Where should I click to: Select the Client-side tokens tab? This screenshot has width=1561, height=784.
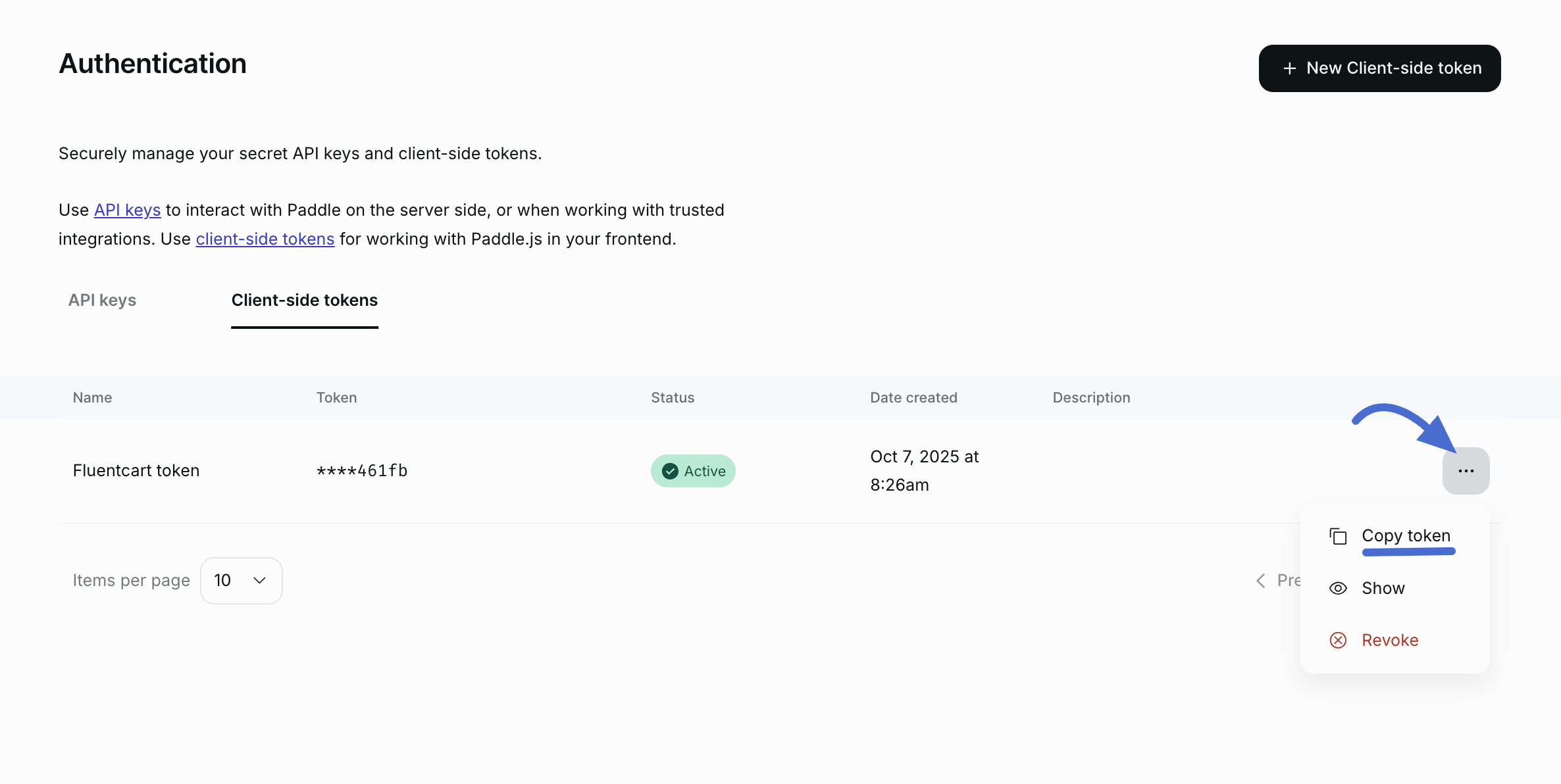pyautogui.click(x=304, y=300)
